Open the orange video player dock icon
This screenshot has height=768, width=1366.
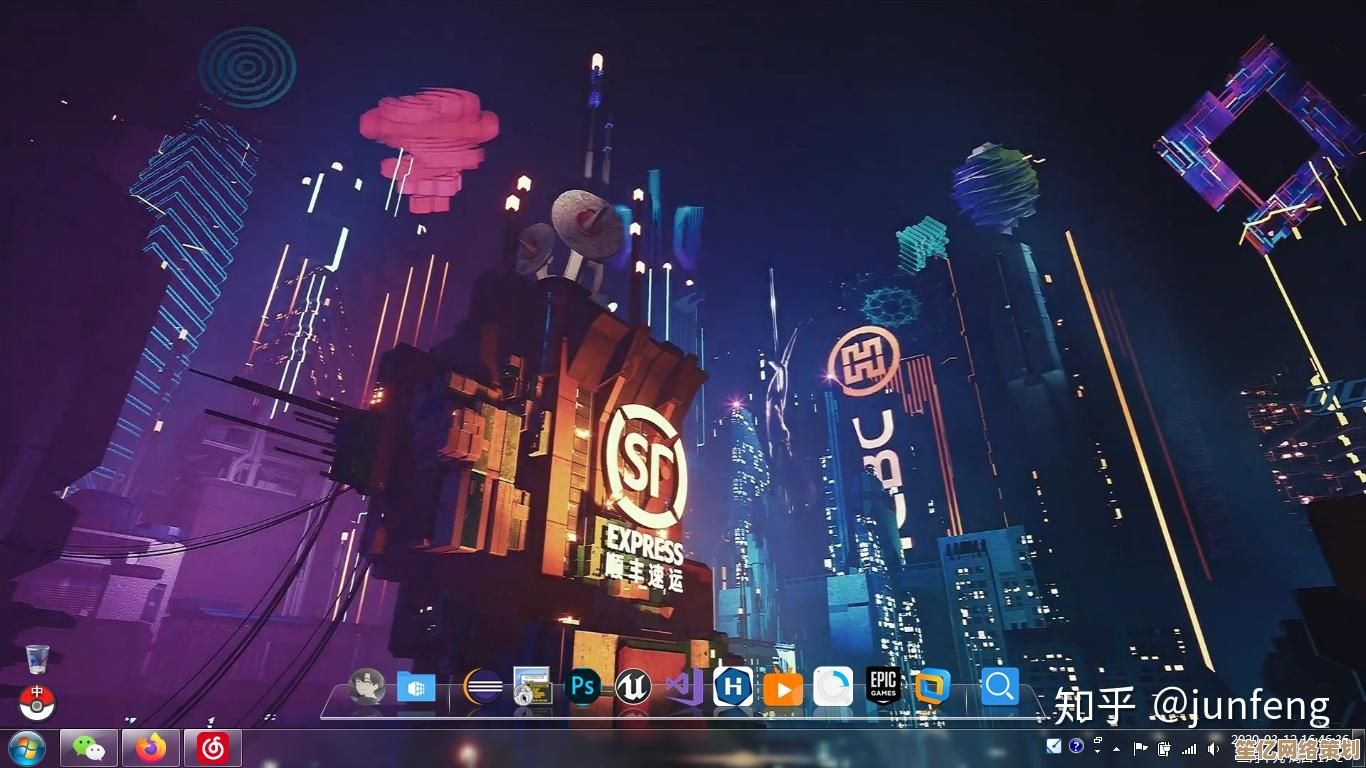(783, 689)
